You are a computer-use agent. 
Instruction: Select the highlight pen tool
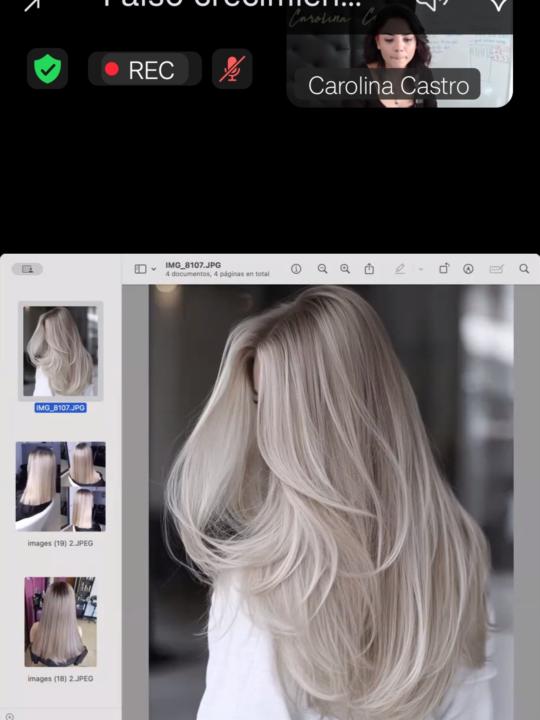[x=400, y=269]
